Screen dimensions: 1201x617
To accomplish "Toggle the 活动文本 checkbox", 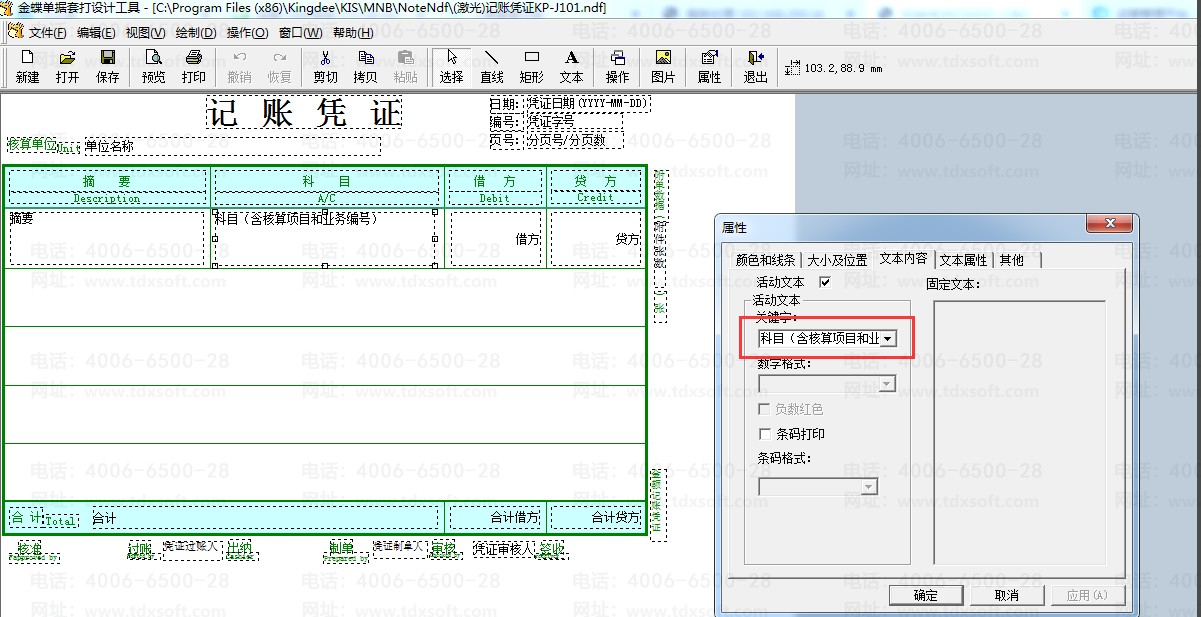I will pos(825,283).
